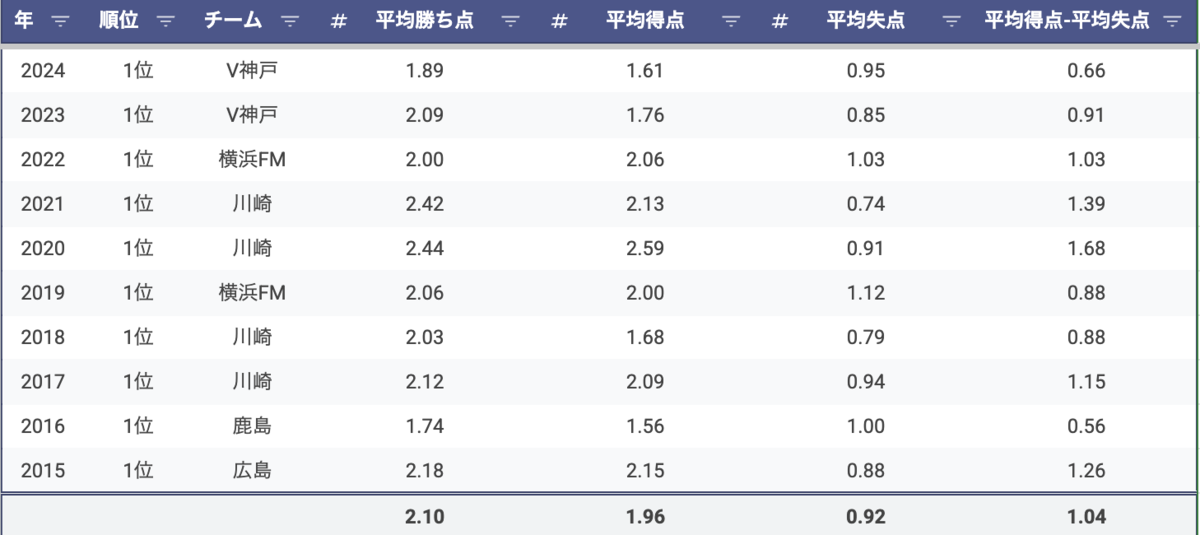Select goal difference 1.26 for 2015
The image size is (1200, 535).
pyautogui.click(x=1086, y=470)
